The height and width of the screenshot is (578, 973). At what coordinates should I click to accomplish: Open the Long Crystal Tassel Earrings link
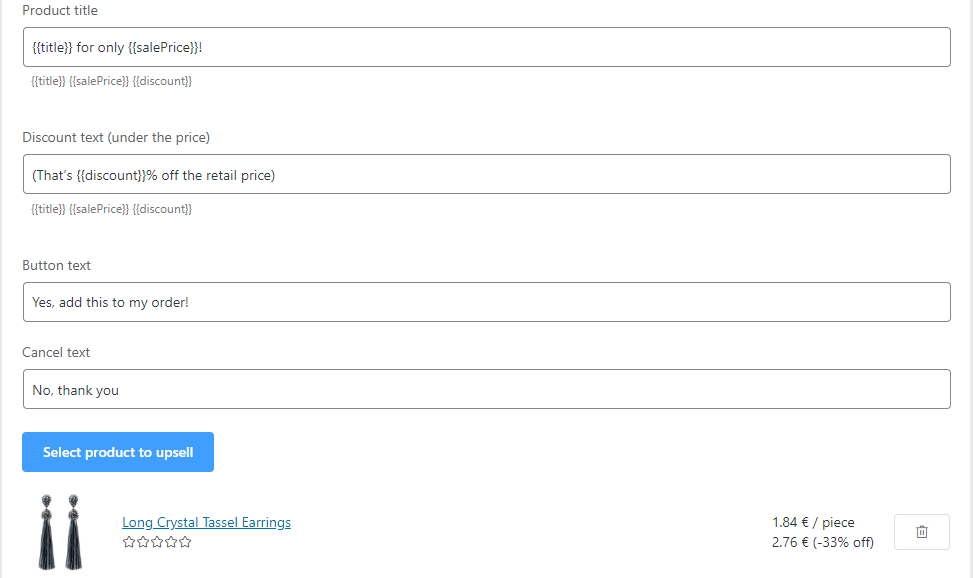pyautogui.click(x=206, y=522)
